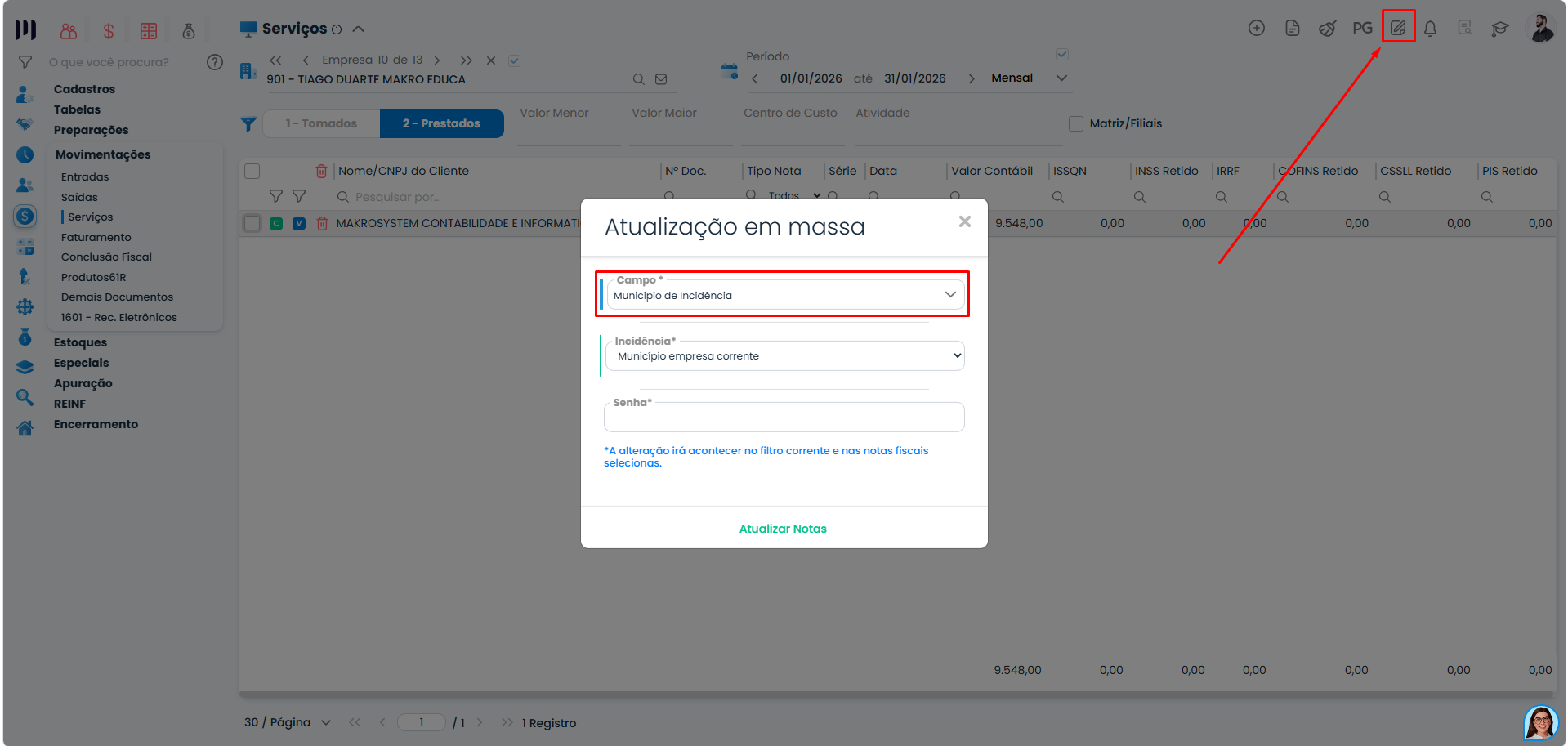Click the blue funnel filter icon
The width and height of the screenshot is (1568, 746).
248,124
